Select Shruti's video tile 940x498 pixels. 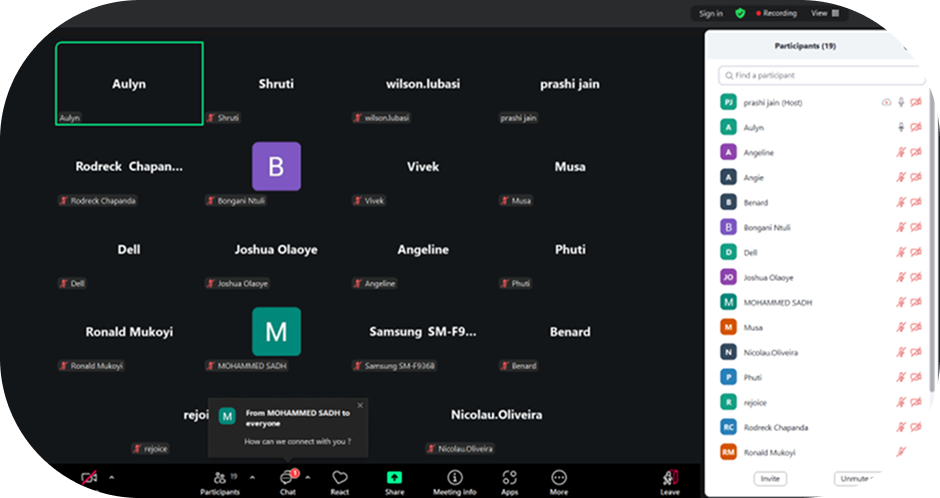coord(276,83)
